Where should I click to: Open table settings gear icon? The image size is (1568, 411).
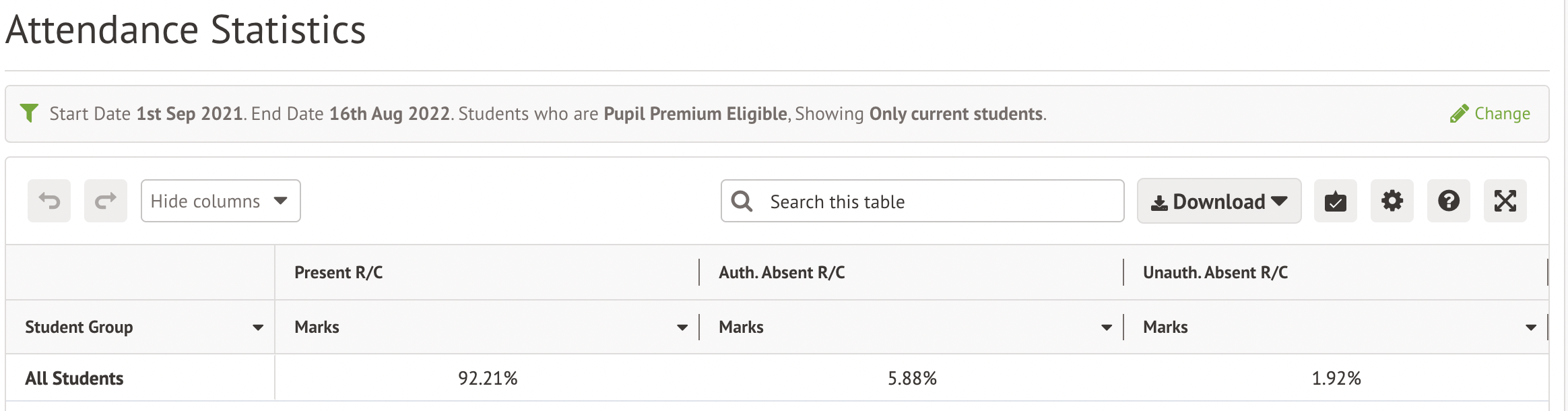1392,201
